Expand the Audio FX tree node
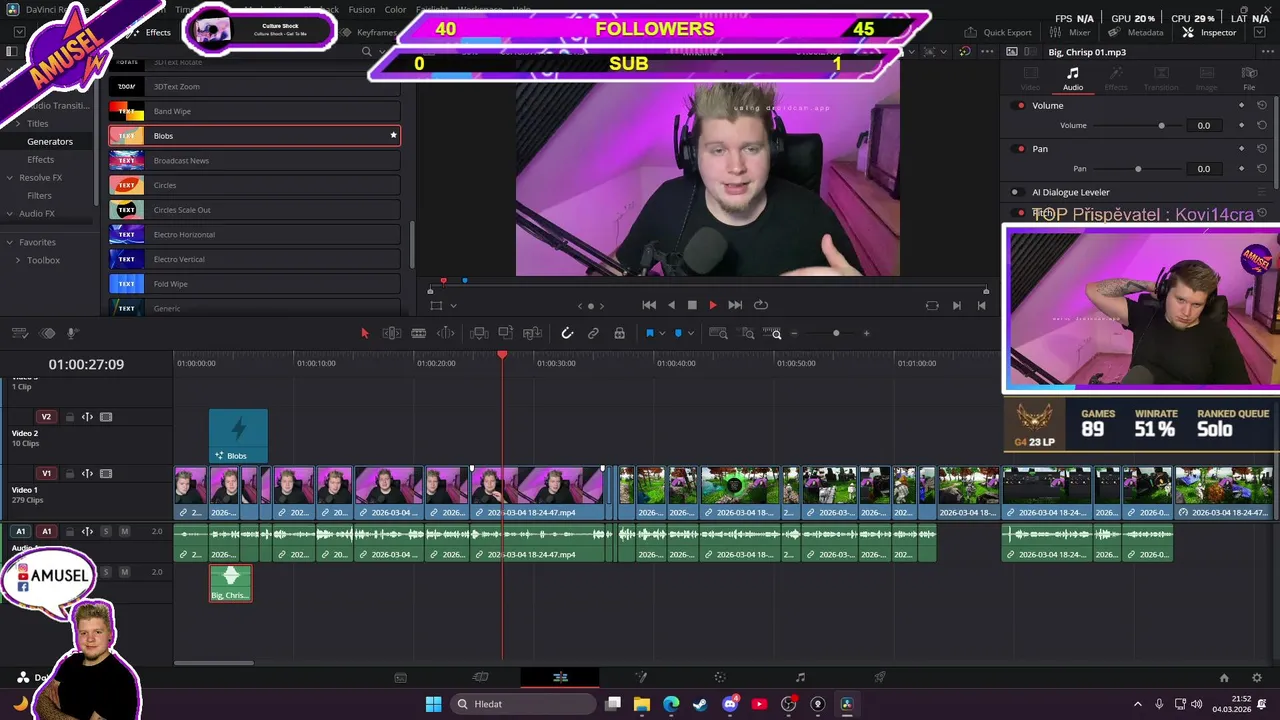Screen dimensions: 1280x720 pyautogui.click(x=9, y=214)
